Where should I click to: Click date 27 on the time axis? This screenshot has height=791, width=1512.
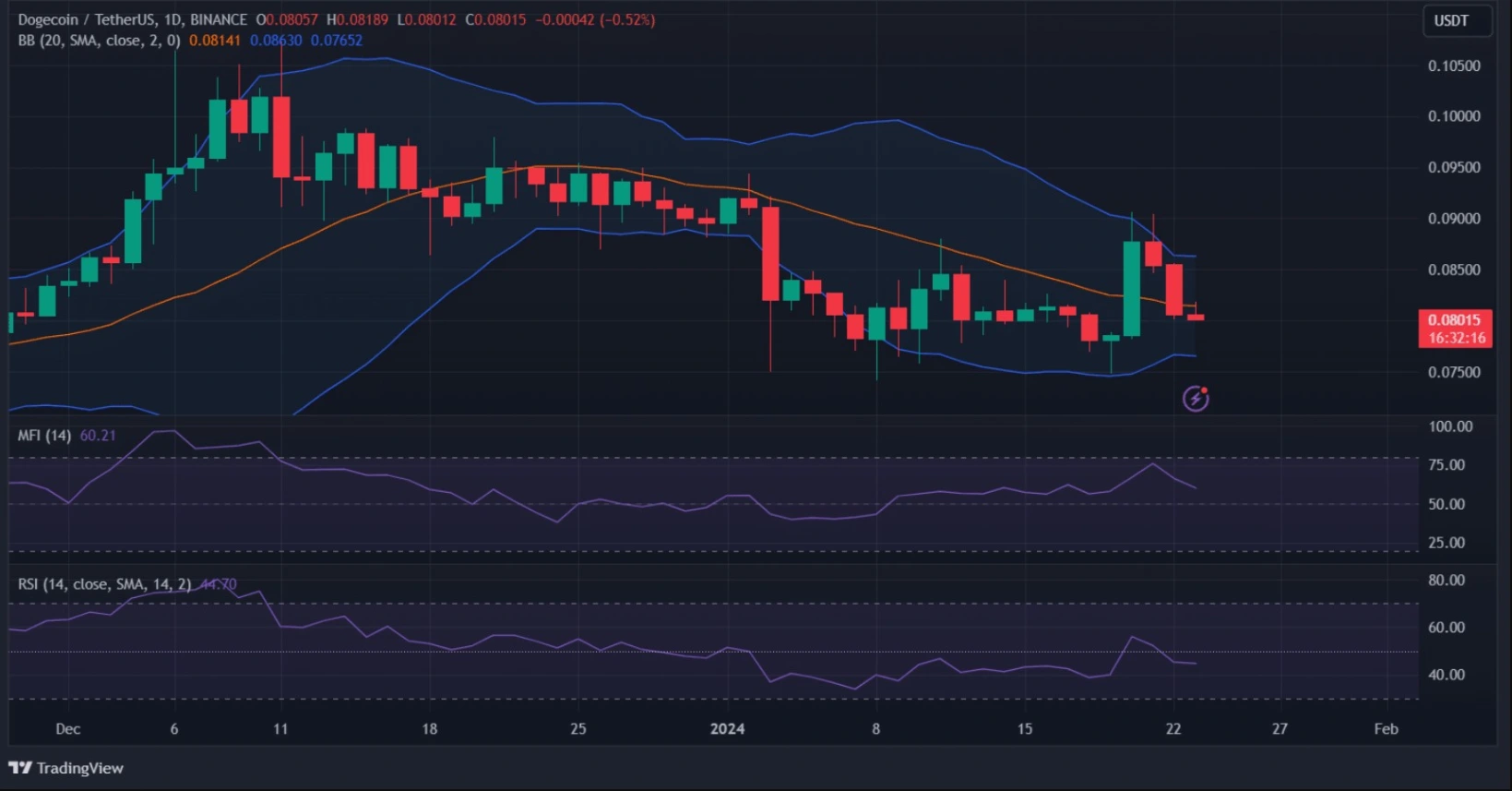pyautogui.click(x=1280, y=729)
